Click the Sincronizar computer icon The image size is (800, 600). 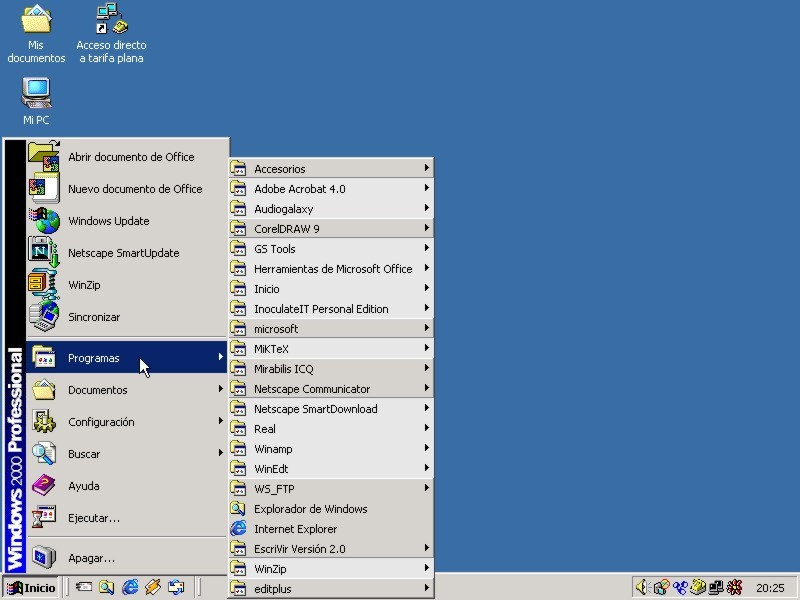[44, 317]
